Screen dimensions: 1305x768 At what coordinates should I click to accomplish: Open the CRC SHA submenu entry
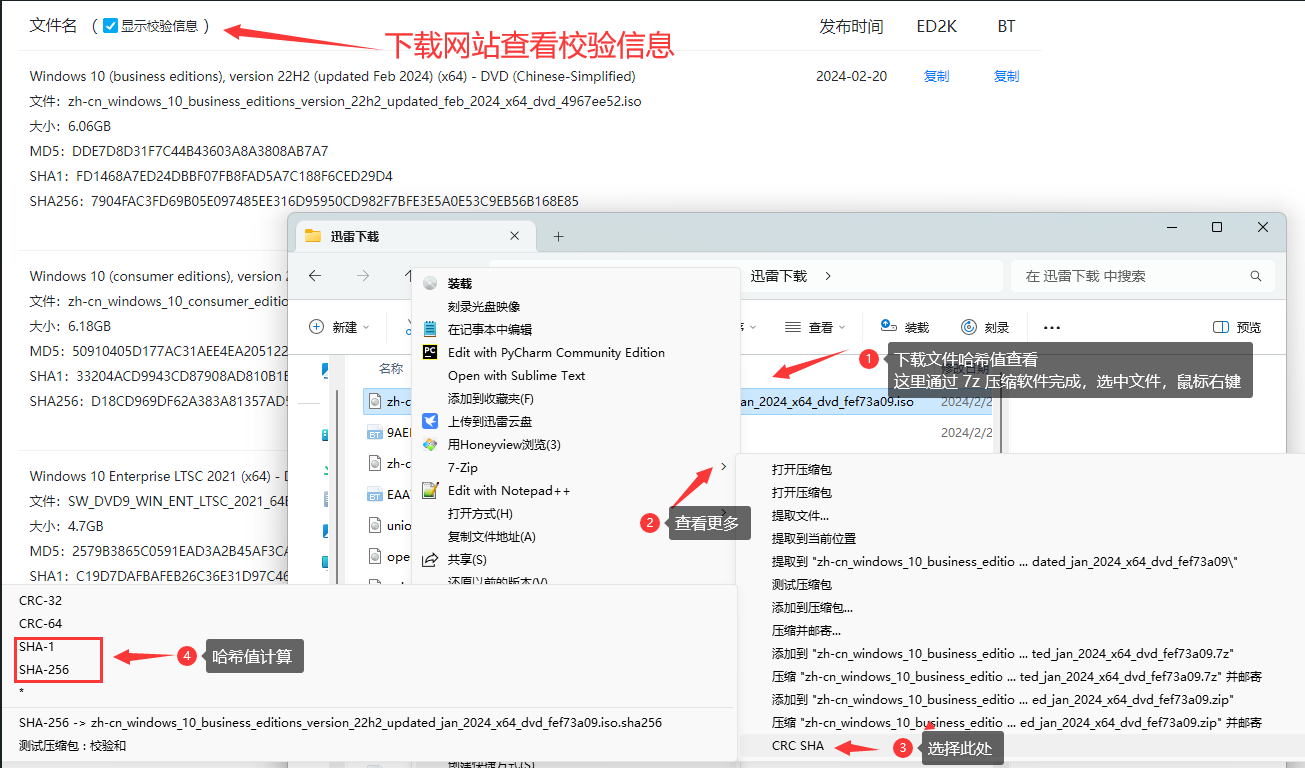(x=798, y=745)
